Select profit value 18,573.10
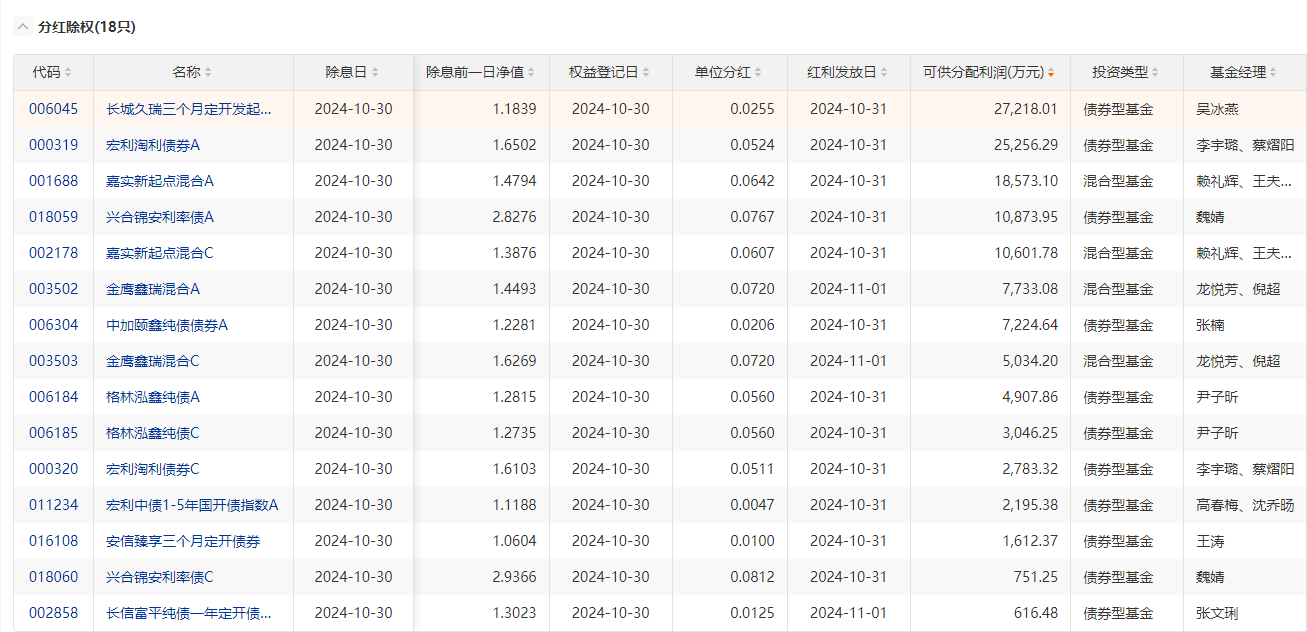The width and height of the screenshot is (1307, 632). click(x=1026, y=181)
